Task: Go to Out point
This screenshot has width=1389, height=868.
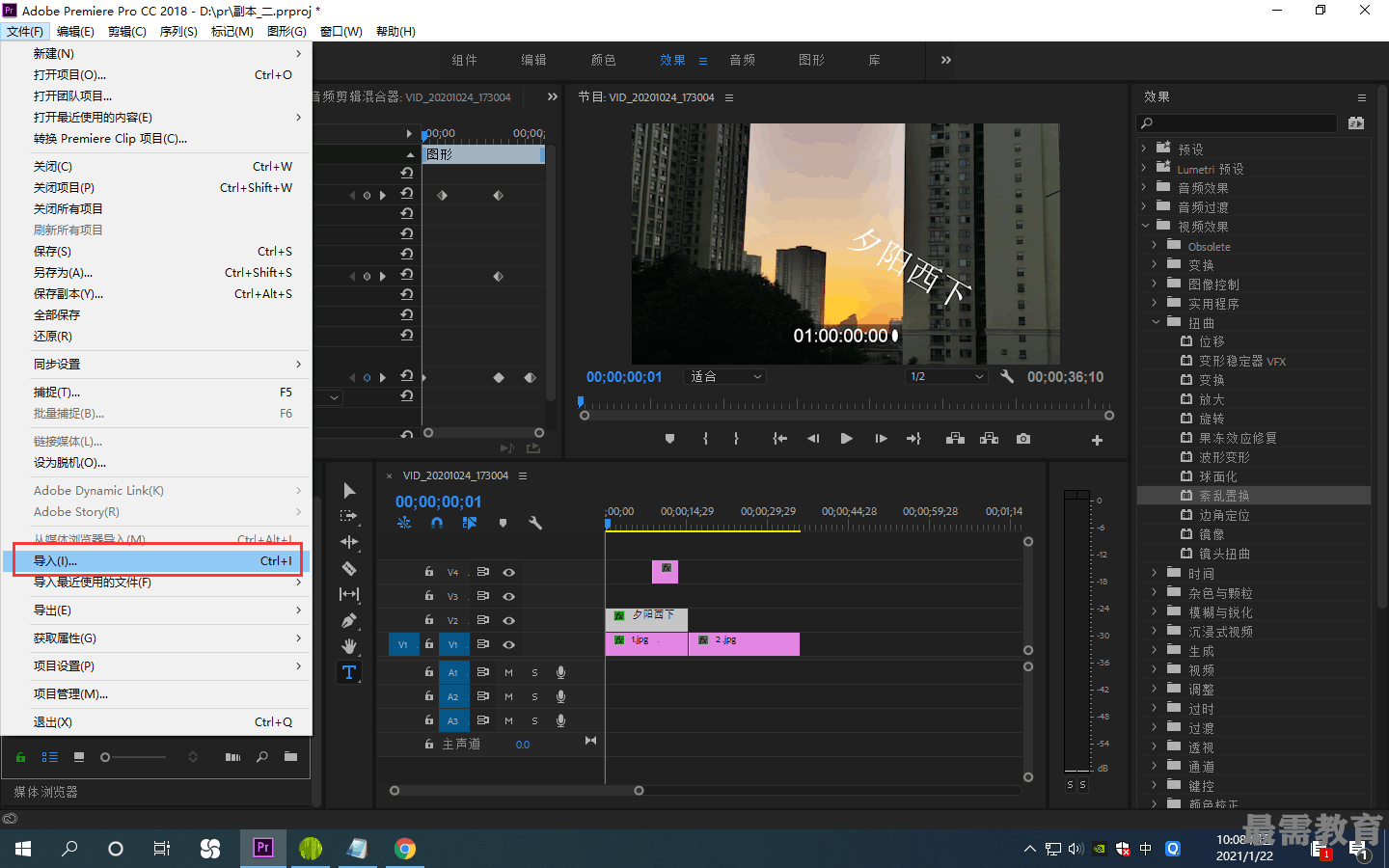Action: 913,439
